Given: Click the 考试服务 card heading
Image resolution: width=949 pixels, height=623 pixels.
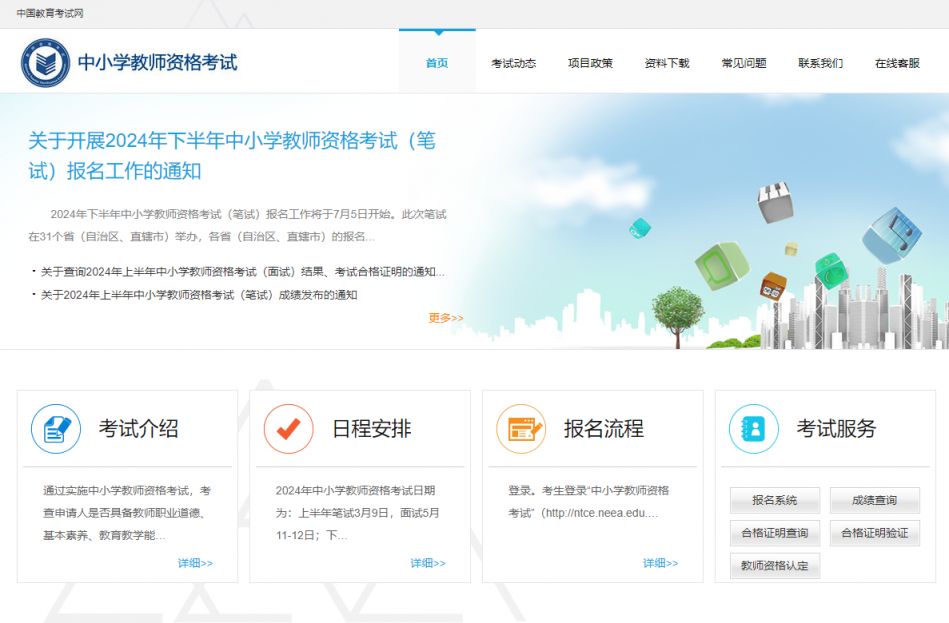Looking at the screenshot, I should (836, 429).
